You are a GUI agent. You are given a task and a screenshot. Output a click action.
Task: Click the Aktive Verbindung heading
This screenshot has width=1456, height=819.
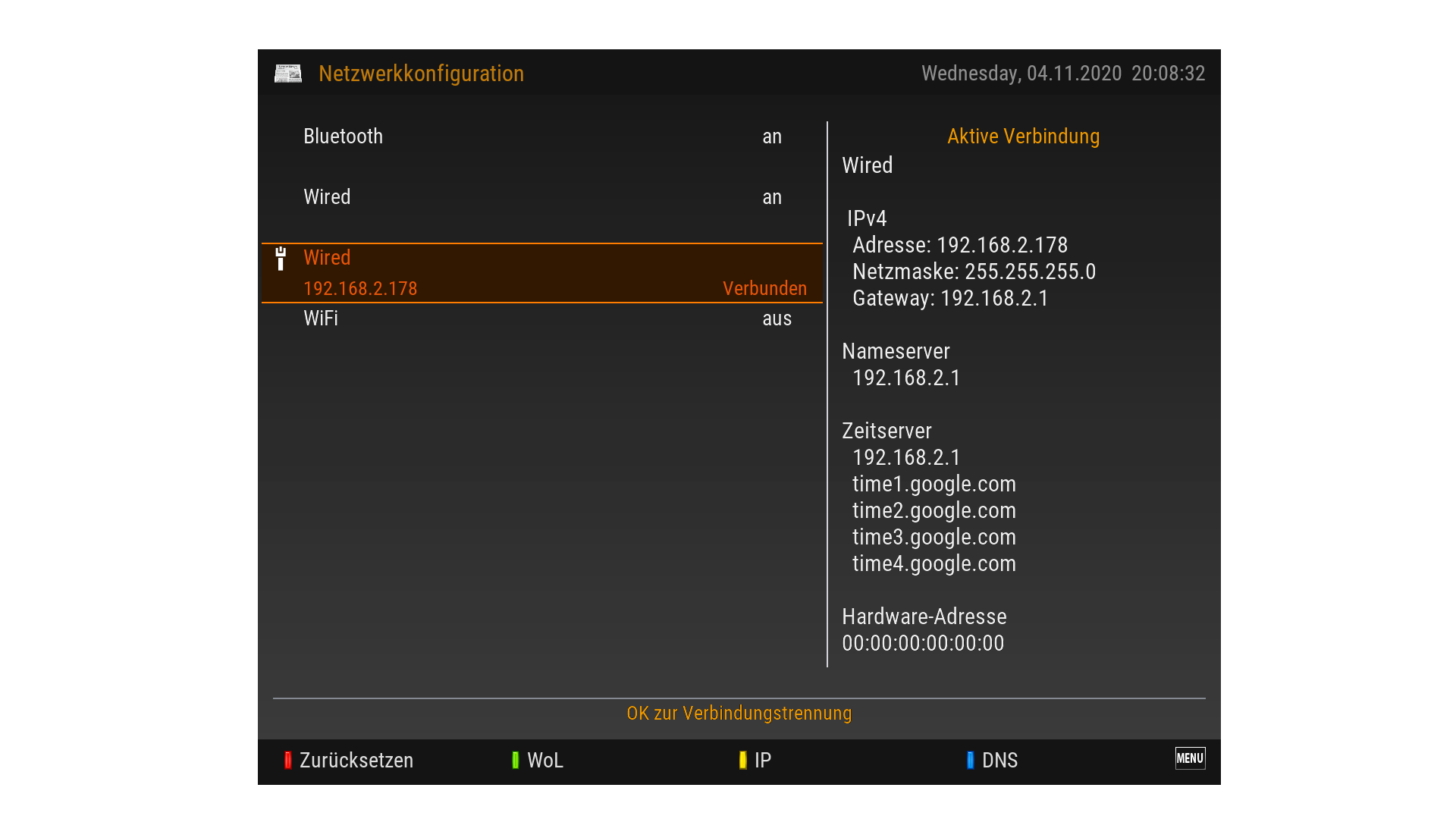1023,136
